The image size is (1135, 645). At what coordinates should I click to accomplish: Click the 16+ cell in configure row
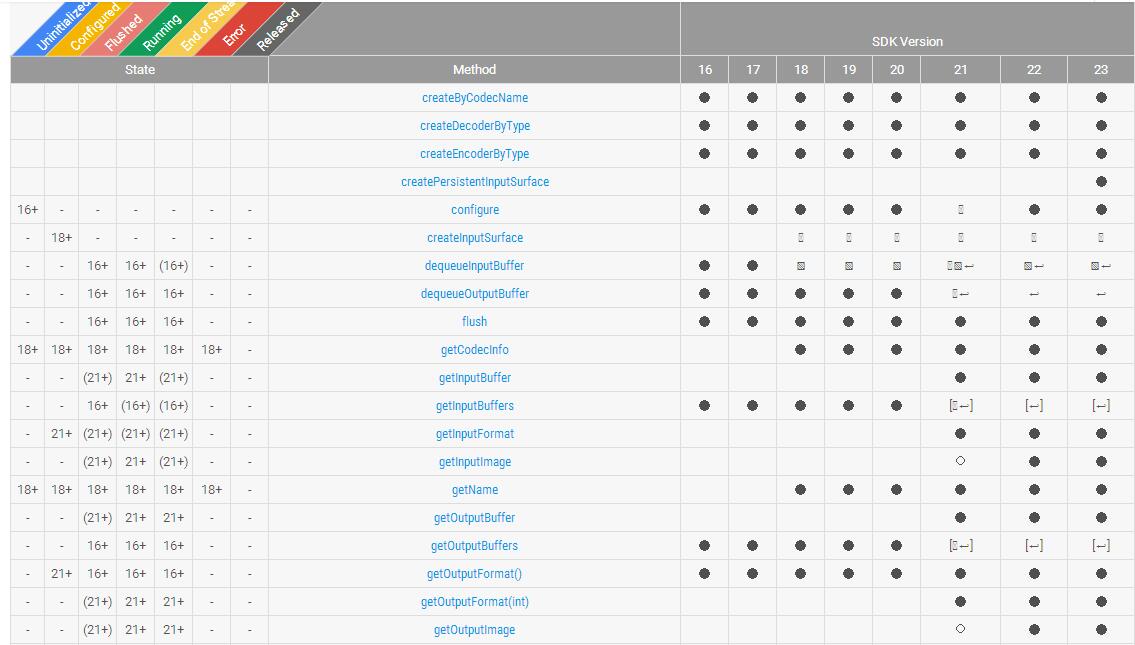coord(28,210)
